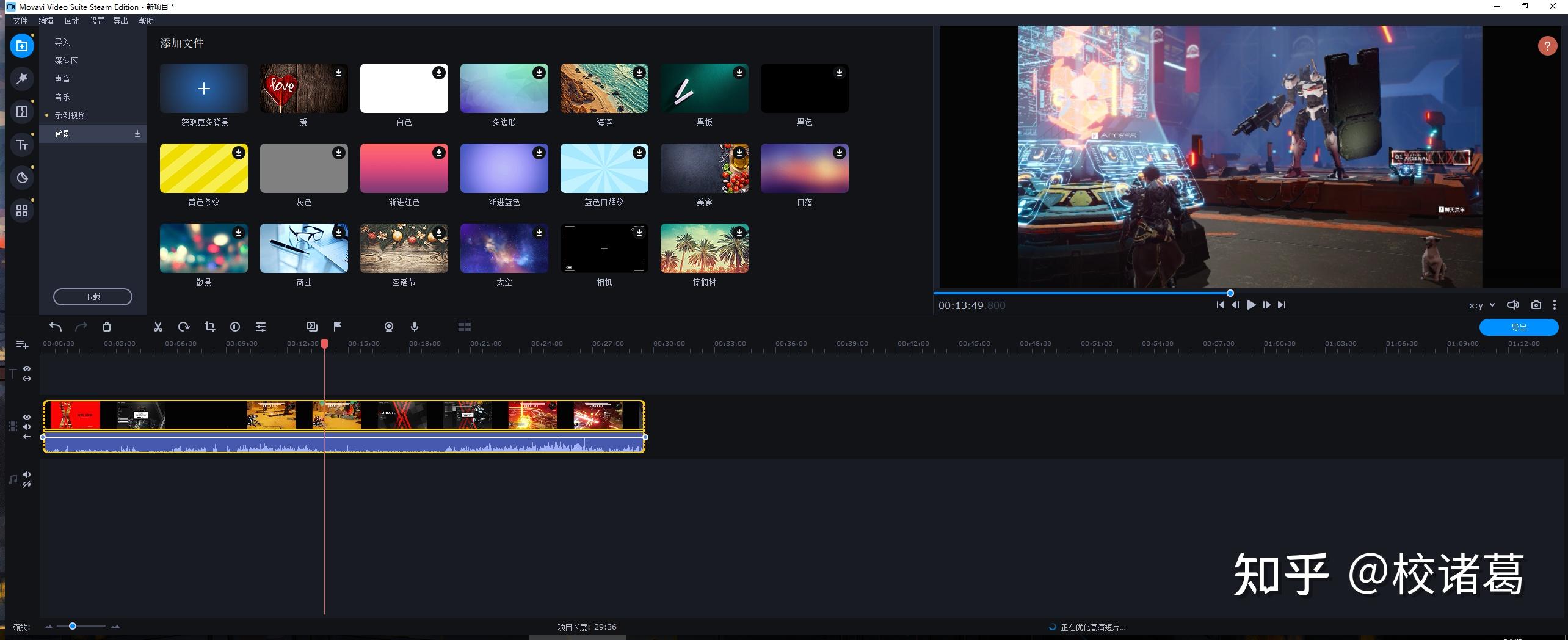The width and height of the screenshot is (1568, 640).
Task: Open the transition wizard icon
Action: pyautogui.click(x=312, y=327)
